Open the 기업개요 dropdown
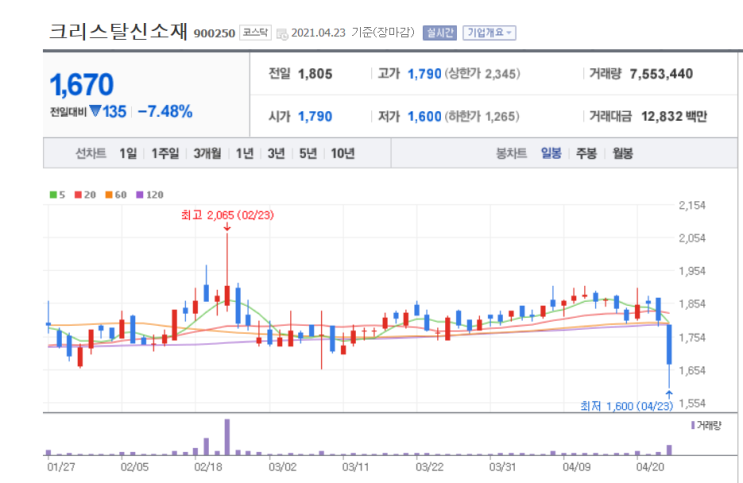The image size is (743, 483). pos(489,33)
